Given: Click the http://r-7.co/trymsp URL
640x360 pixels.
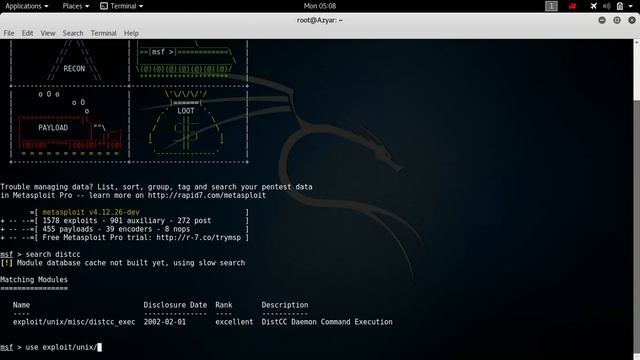Looking at the screenshot, I should click(198, 238).
